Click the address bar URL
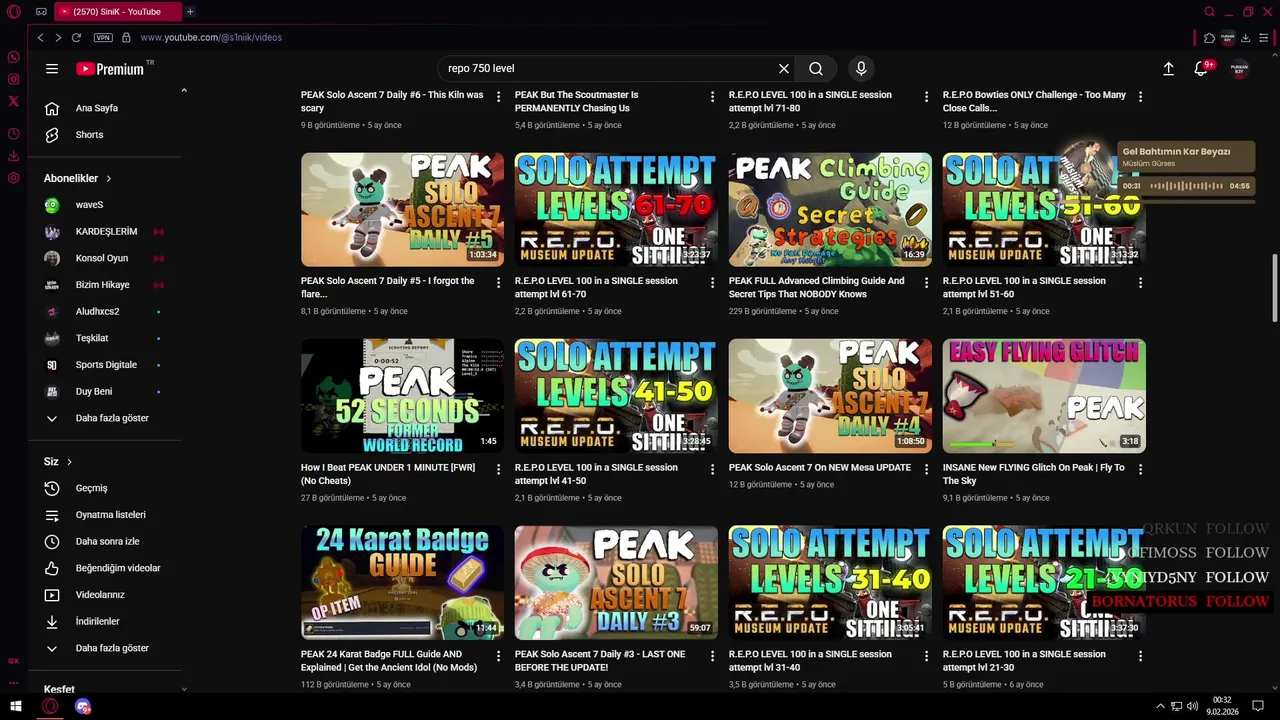Image resolution: width=1280 pixels, height=720 pixels. tap(211, 37)
